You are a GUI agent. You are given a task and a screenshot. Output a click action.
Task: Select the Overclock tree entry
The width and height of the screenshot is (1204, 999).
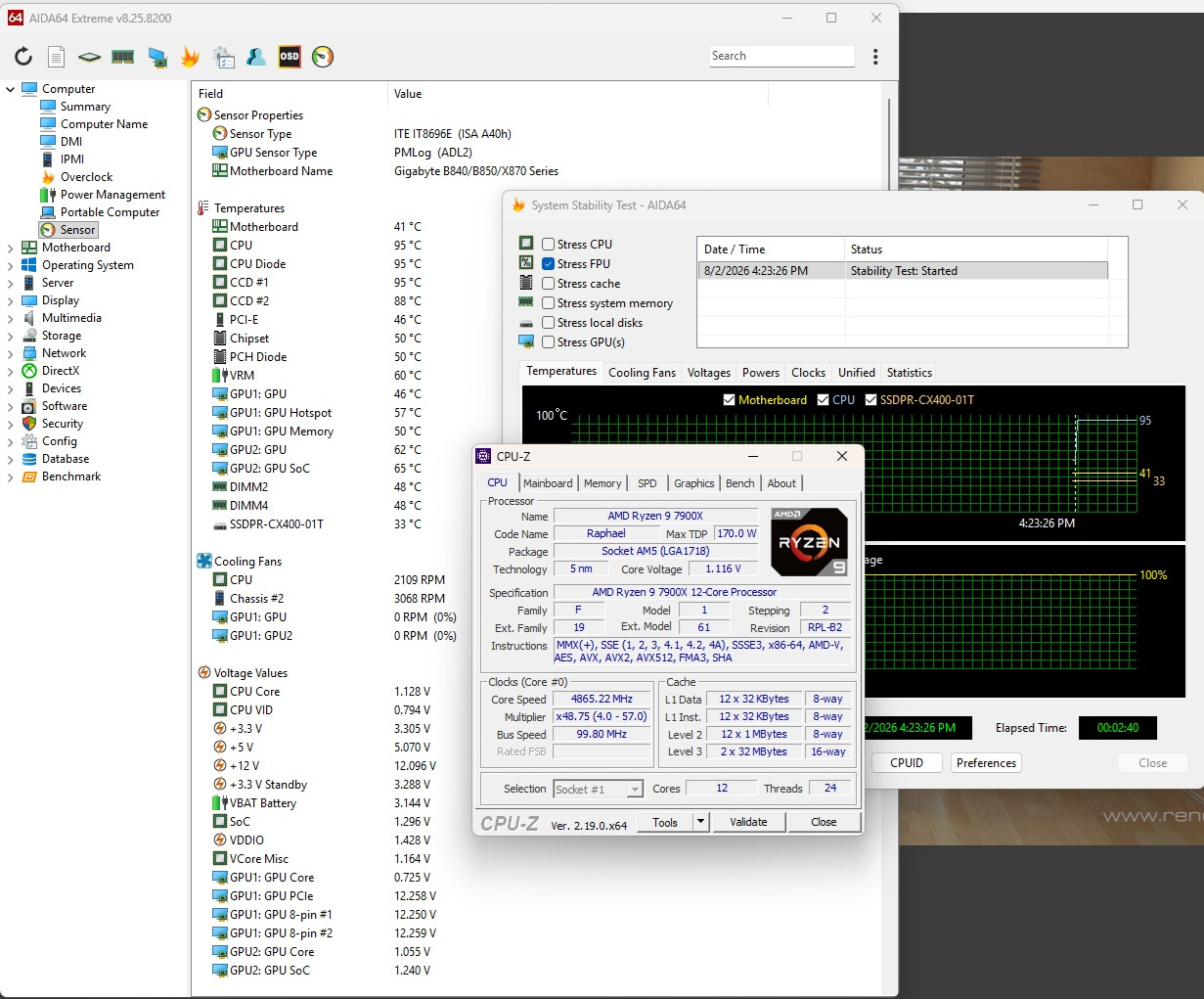point(86,177)
